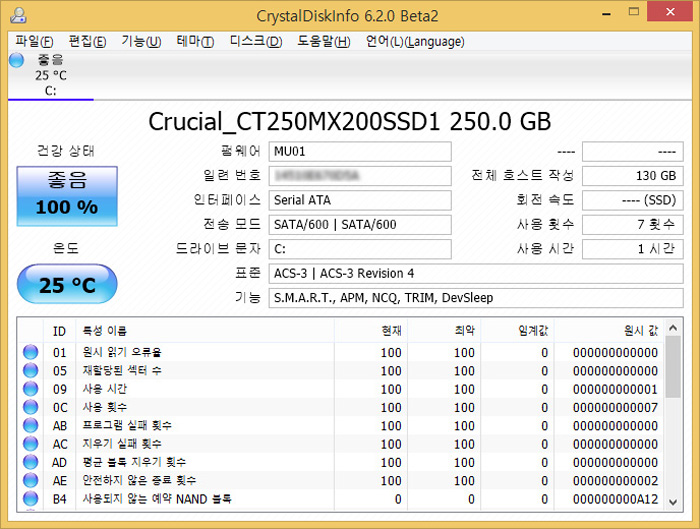Click the 25 °C temperature button
Image resolution: width=700 pixels, height=529 pixels.
click(x=67, y=285)
